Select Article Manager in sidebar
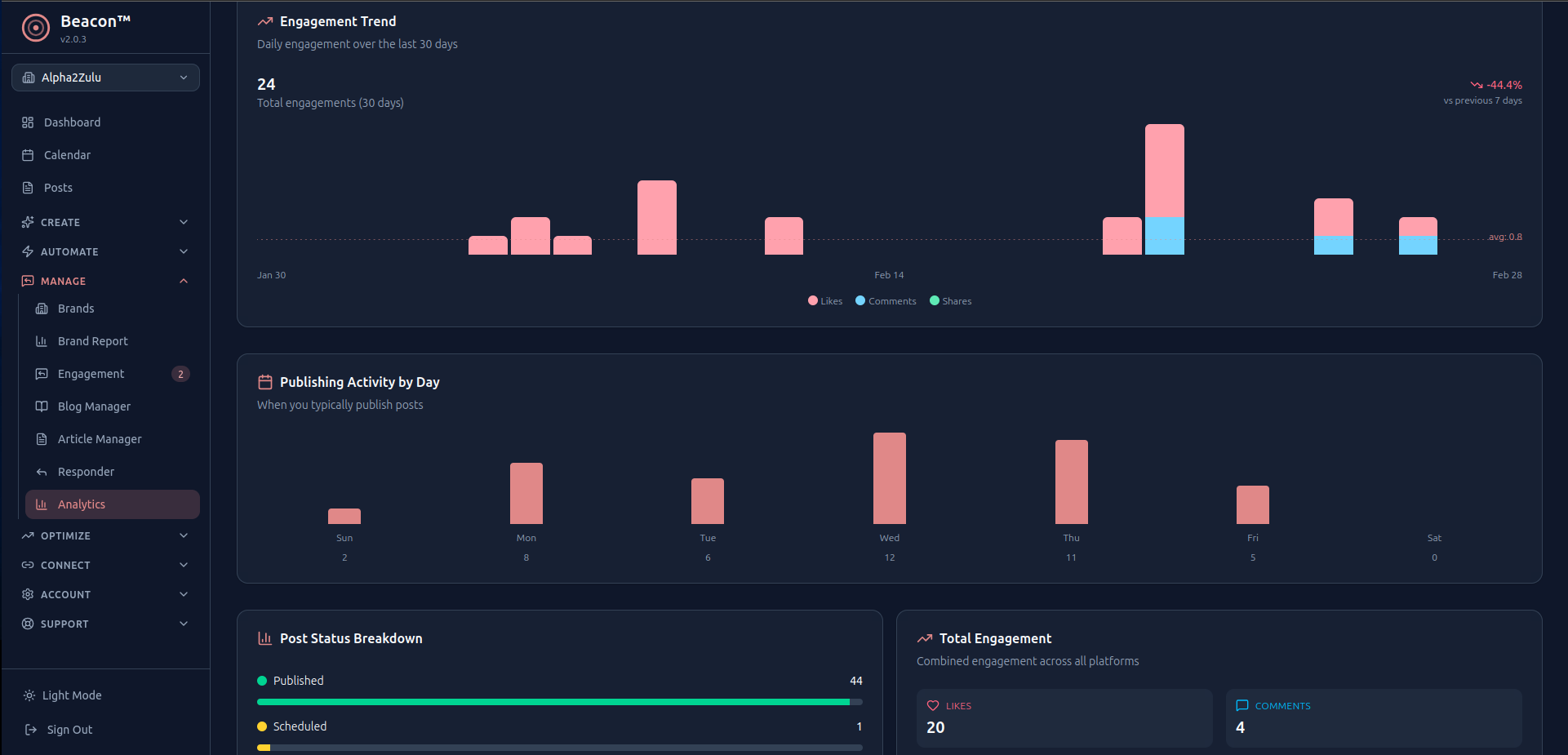 98,439
